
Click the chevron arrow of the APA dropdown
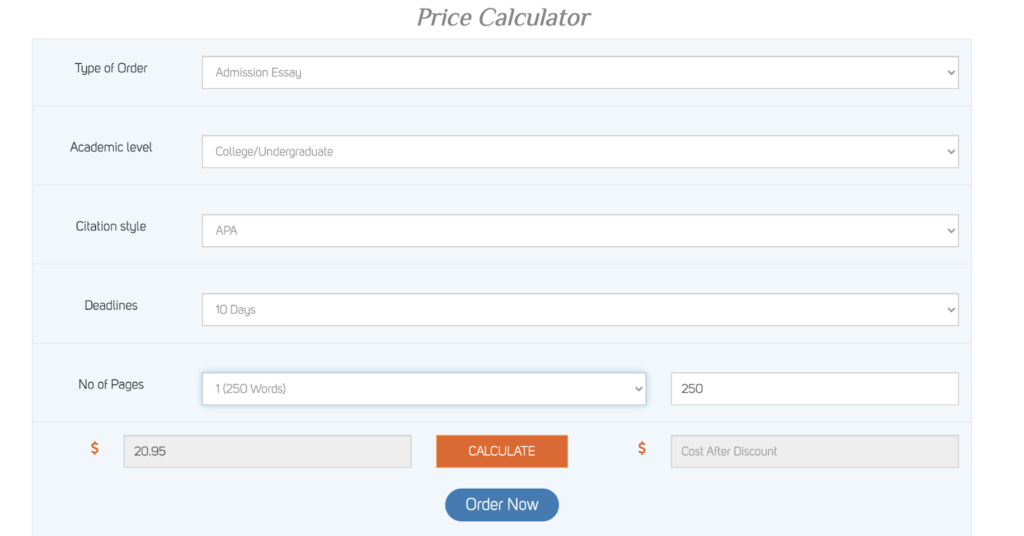[x=951, y=231]
